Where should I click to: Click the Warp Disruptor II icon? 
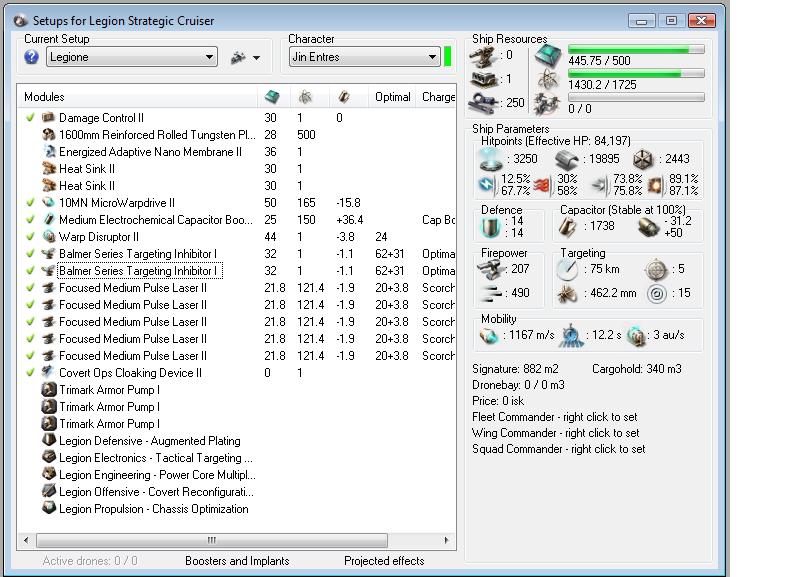48,237
